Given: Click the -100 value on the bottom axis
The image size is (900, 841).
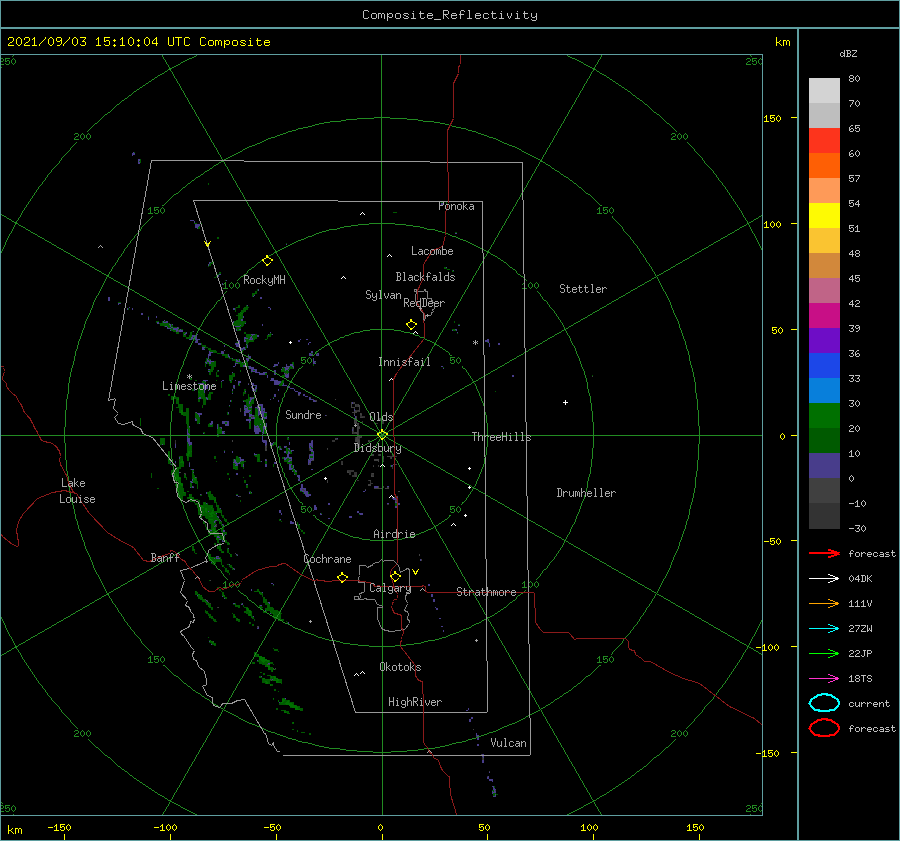Looking at the screenshot, I should (165, 827).
